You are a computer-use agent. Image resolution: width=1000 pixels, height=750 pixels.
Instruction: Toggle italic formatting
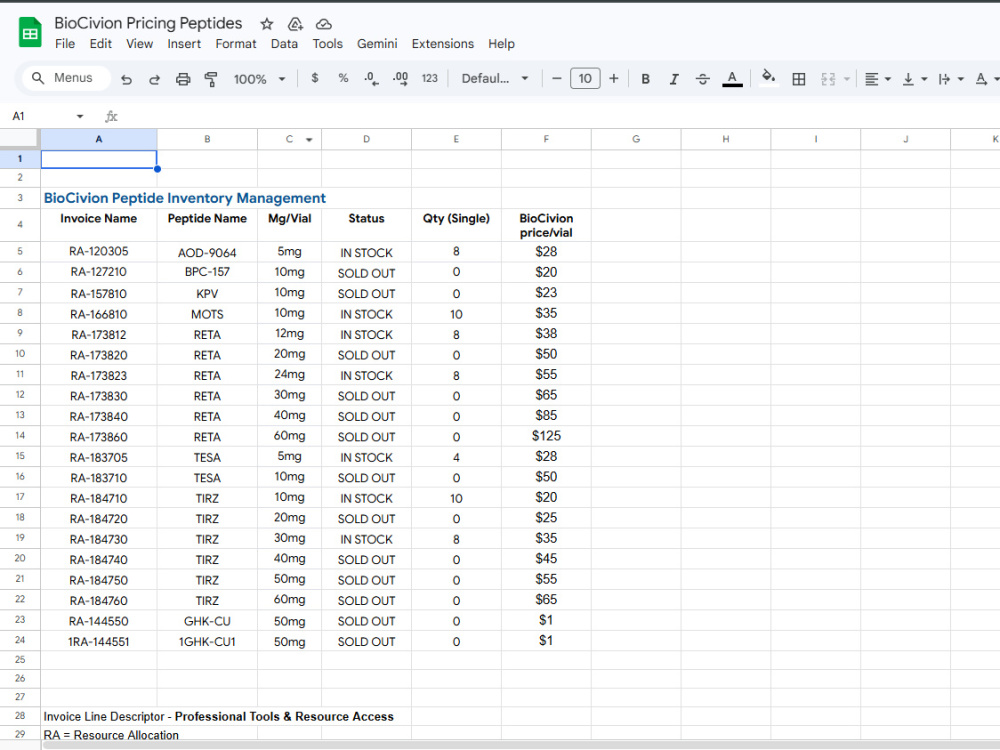pos(673,79)
